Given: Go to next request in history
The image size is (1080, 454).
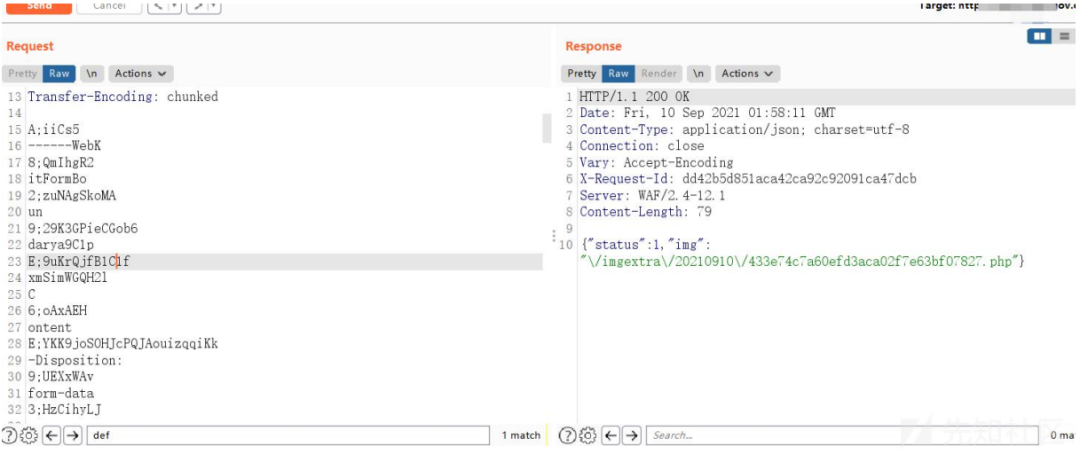Looking at the screenshot, I should click(196, 6).
